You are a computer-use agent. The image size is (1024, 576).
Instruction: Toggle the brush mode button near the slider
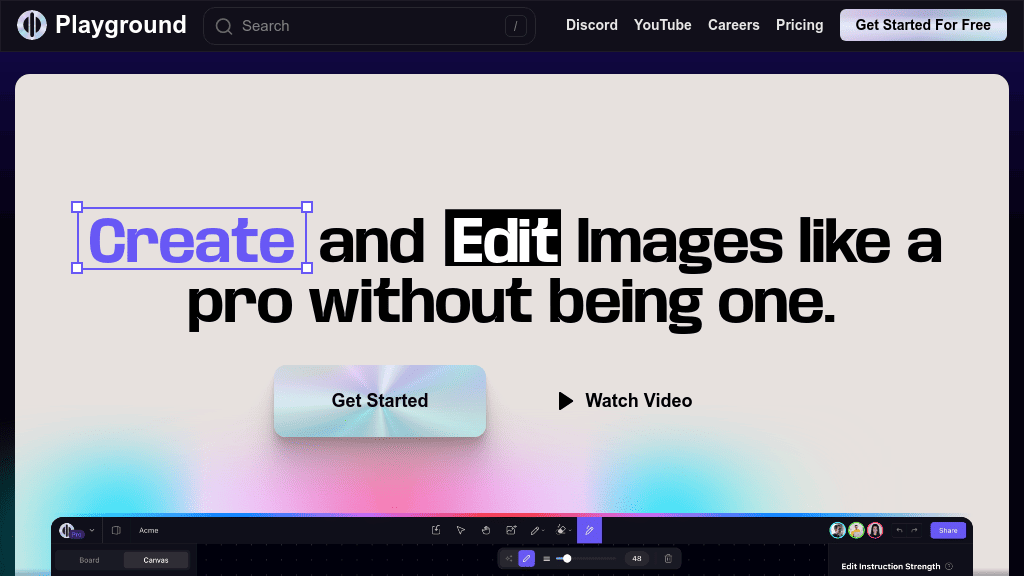(x=527, y=558)
